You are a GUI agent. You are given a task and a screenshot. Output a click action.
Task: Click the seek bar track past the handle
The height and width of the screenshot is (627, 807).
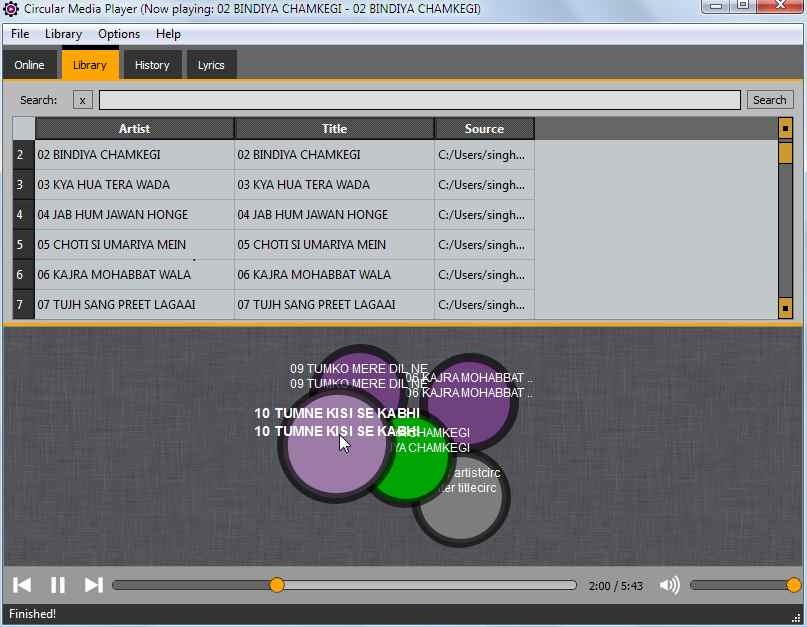(x=430, y=585)
